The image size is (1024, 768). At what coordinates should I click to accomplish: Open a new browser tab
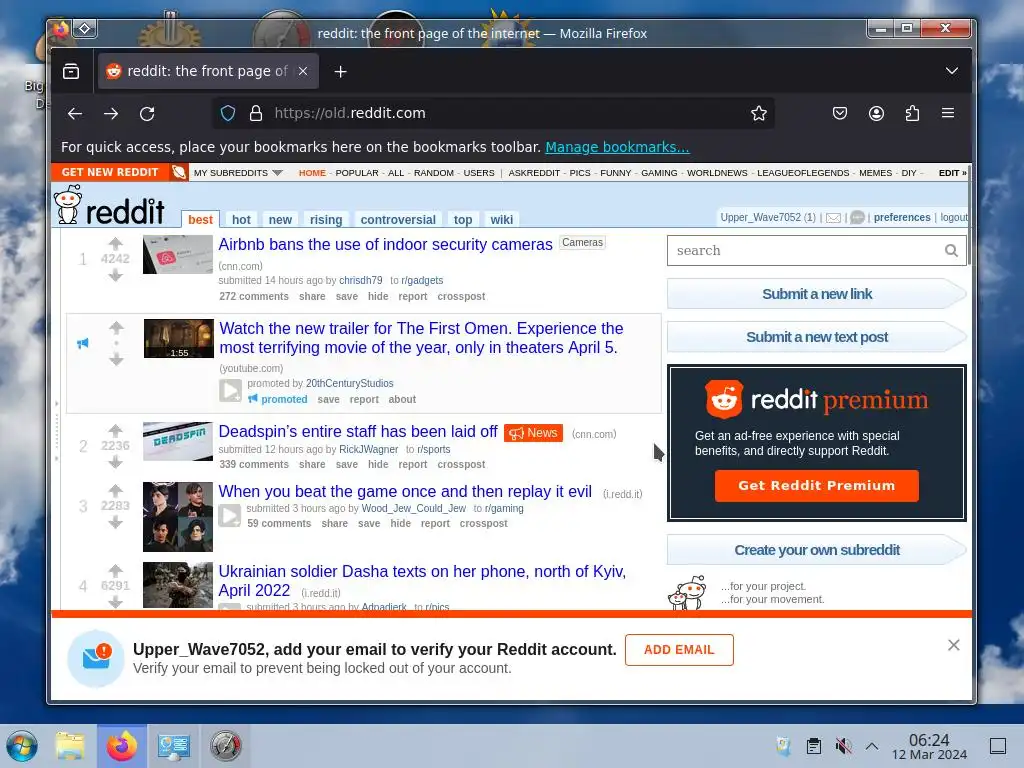pos(340,71)
